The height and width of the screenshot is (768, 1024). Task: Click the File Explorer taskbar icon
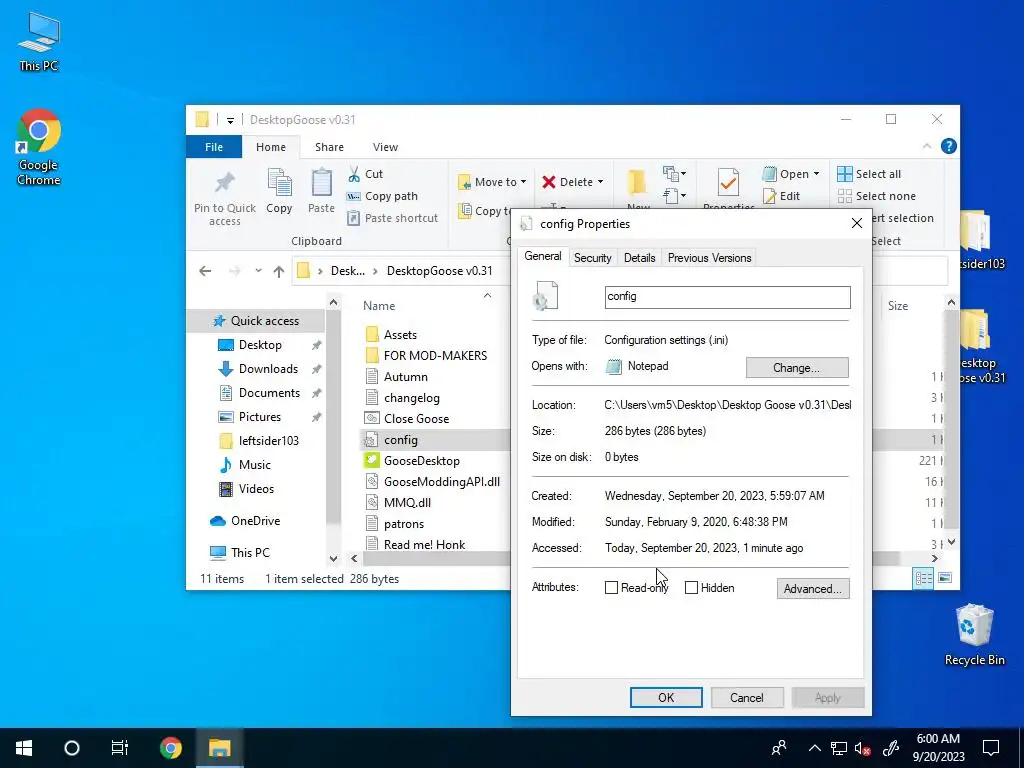pyautogui.click(x=219, y=748)
